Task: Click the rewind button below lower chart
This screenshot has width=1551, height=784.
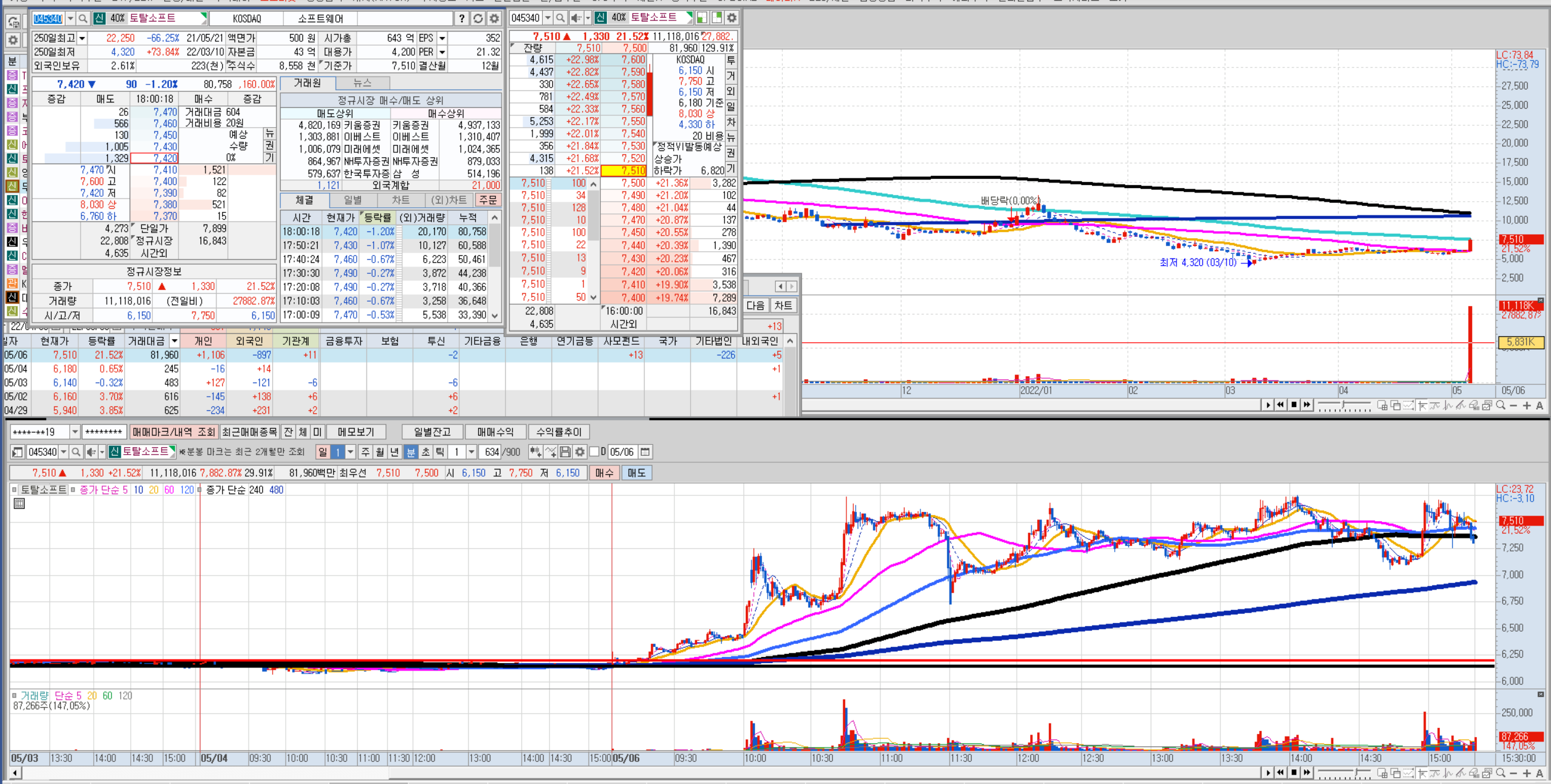Action: pos(1281,772)
